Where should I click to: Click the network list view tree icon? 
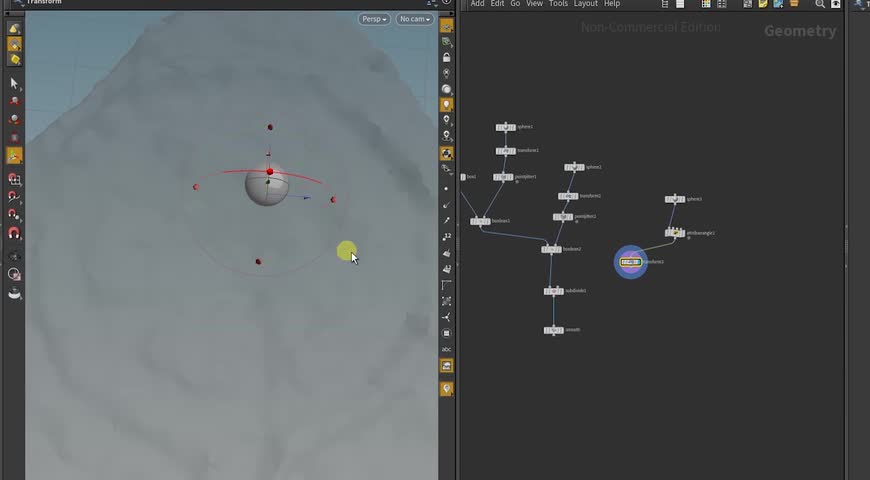[x=665, y=4]
